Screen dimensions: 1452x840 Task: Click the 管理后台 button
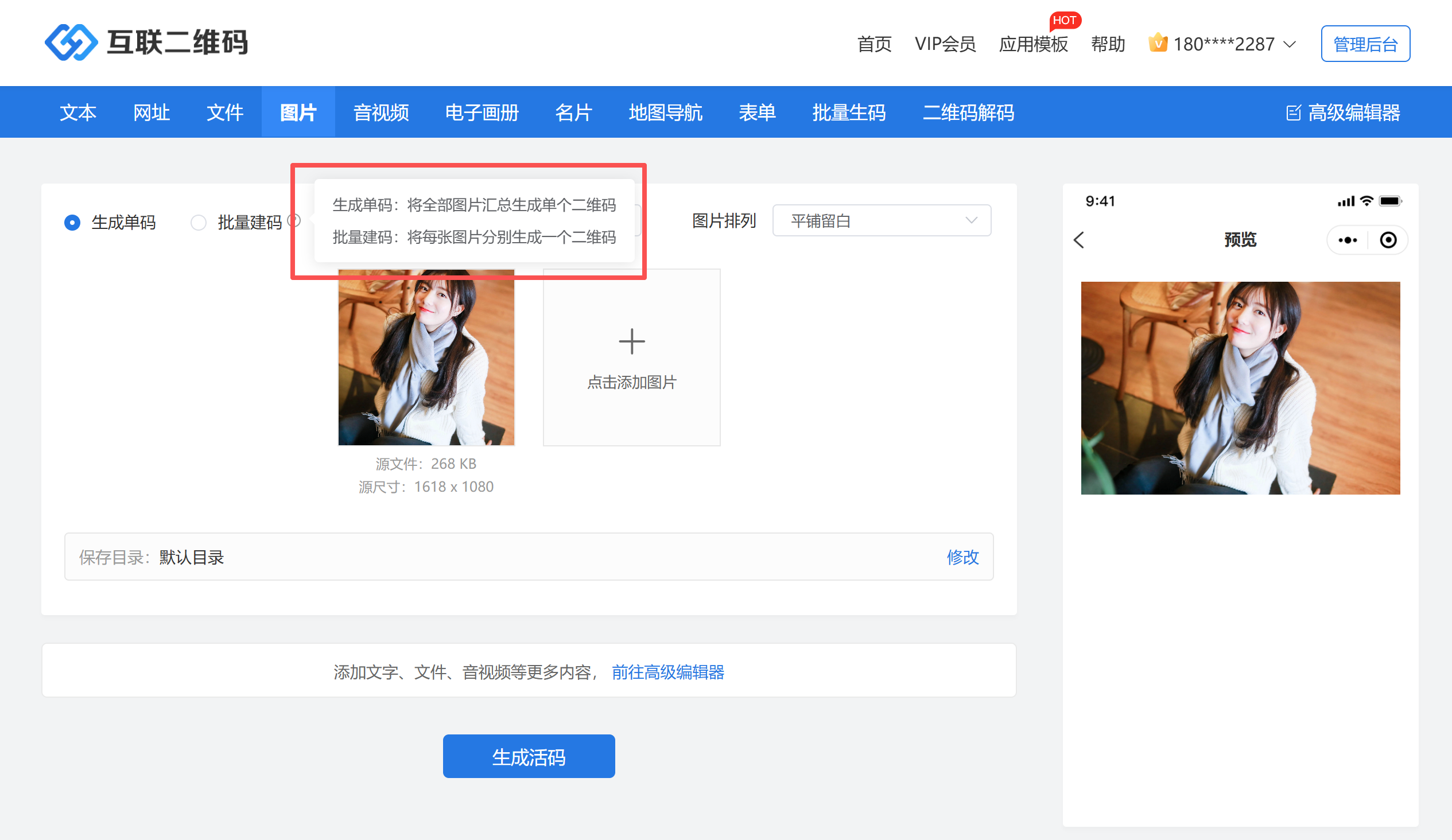point(1365,44)
